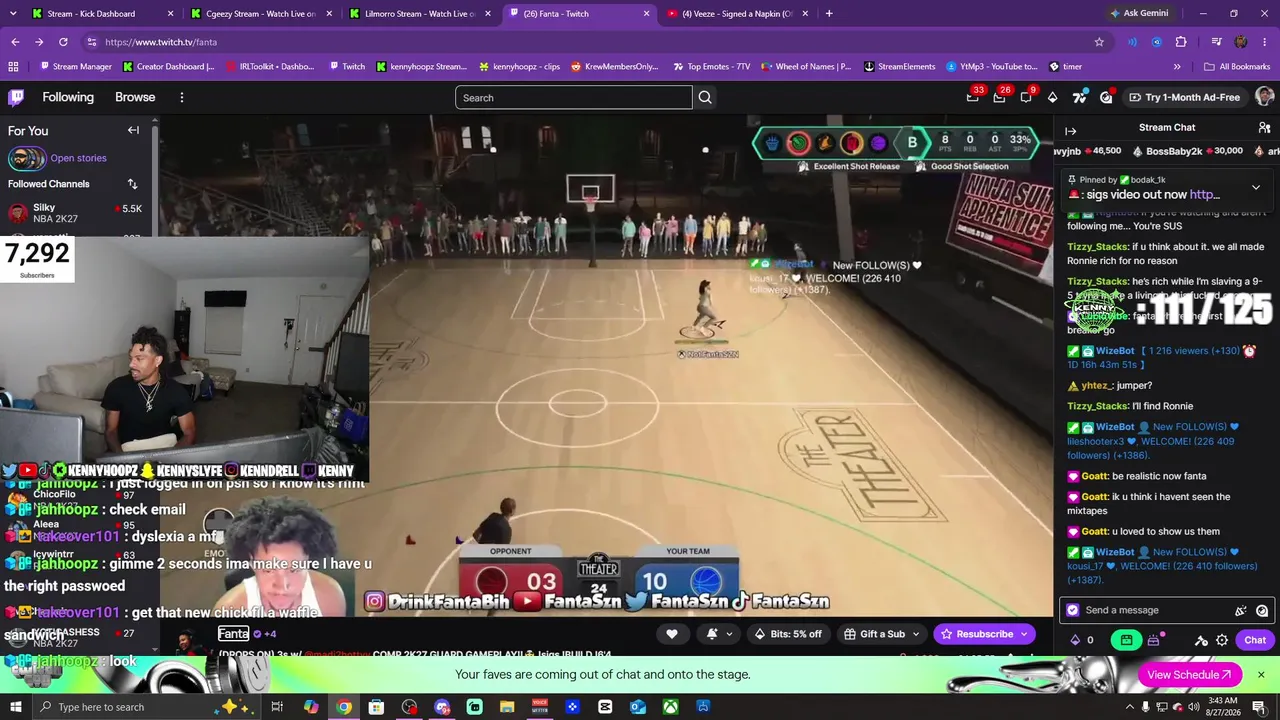The height and width of the screenshot is (720, 1280).
Task: Open notifications with 9 badge
Action: pos(1026,97)
